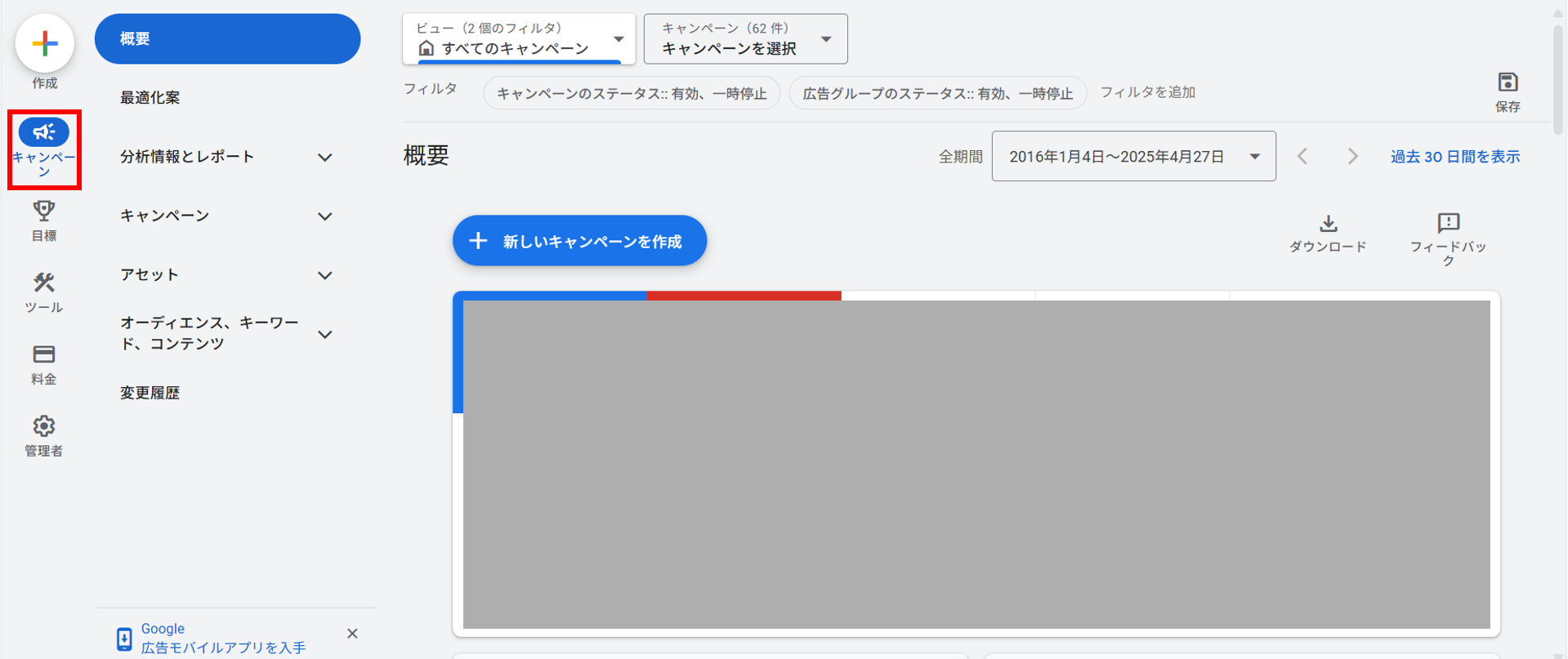Go to next date range arrow
Screen dimensions: 1568x659
1353,156
